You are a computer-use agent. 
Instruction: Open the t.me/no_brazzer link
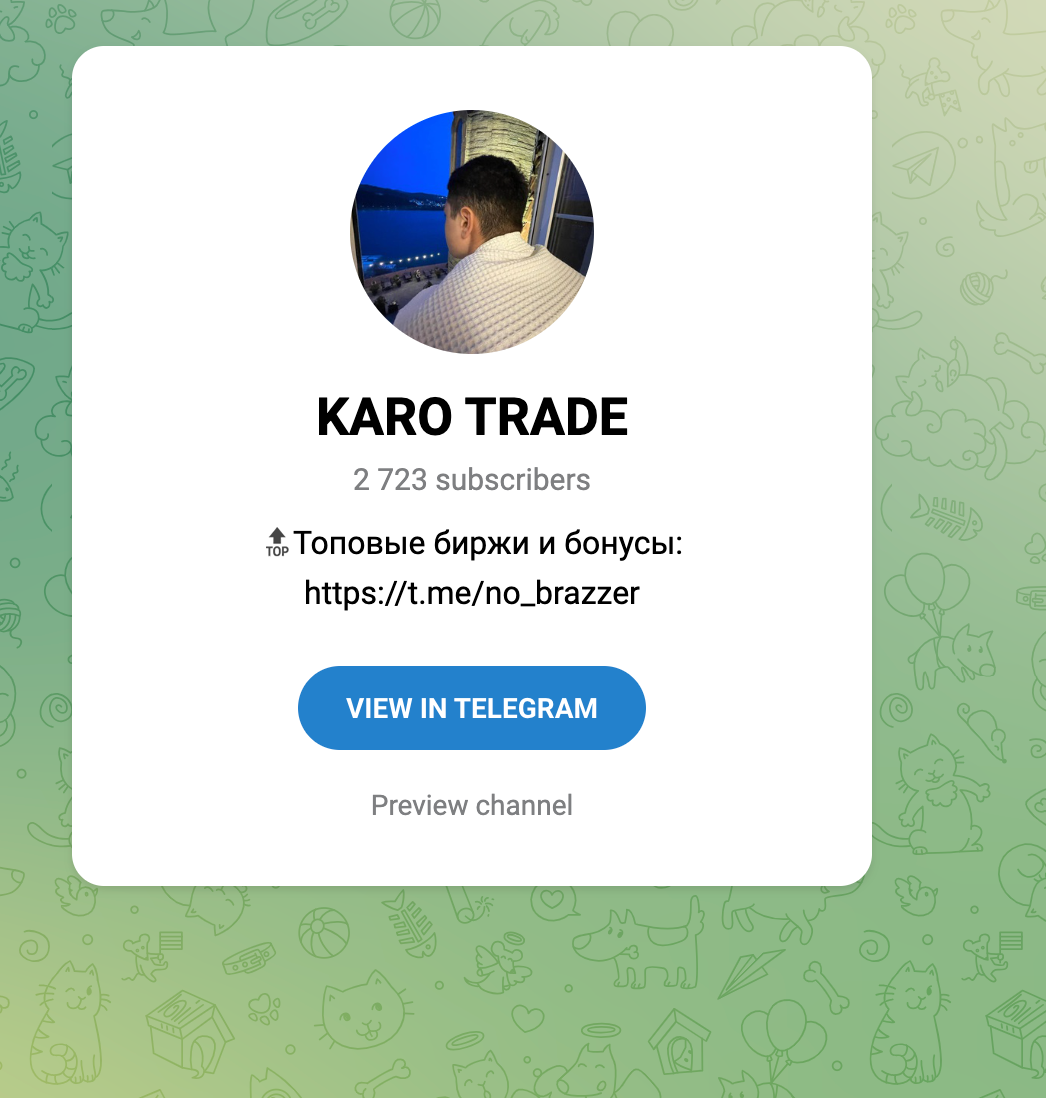[472, 593]
